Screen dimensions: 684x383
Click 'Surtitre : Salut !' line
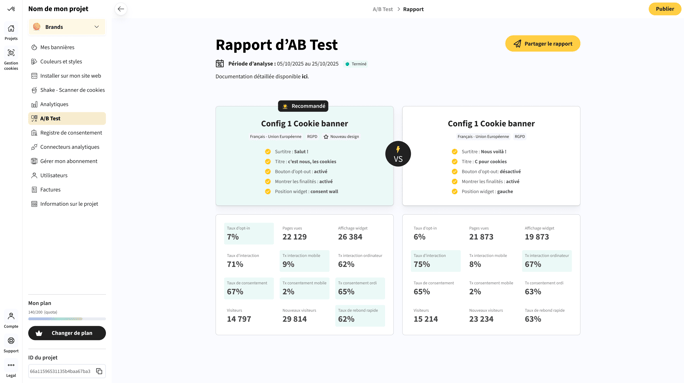pyautogui.click(x=287, y=152)
